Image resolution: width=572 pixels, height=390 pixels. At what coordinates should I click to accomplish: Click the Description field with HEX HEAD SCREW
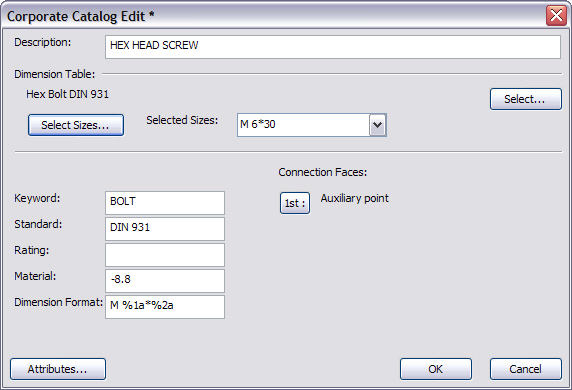(x=333, y=47)
